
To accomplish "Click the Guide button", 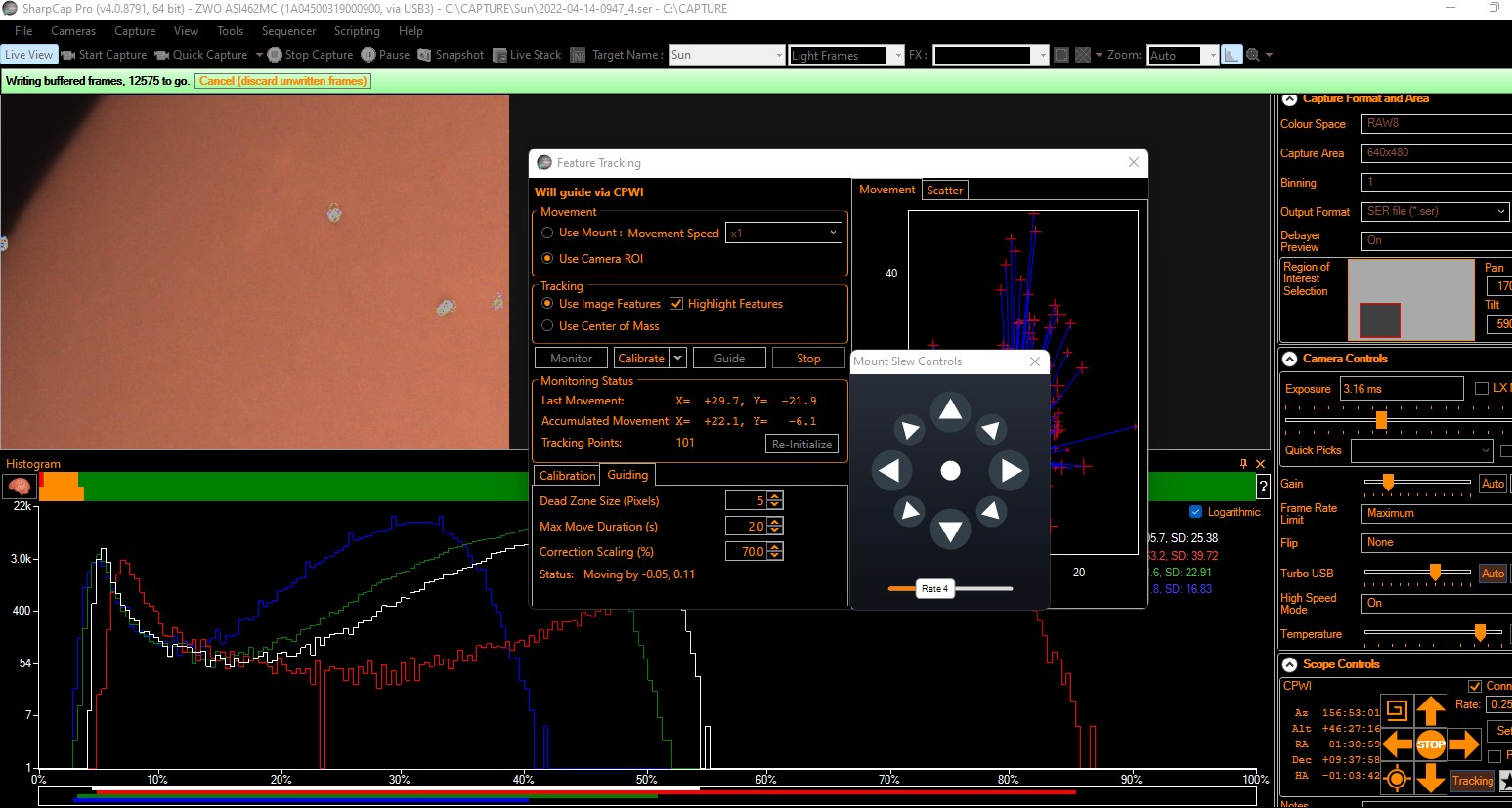I will pyautogui.click(x=729, y=359).
